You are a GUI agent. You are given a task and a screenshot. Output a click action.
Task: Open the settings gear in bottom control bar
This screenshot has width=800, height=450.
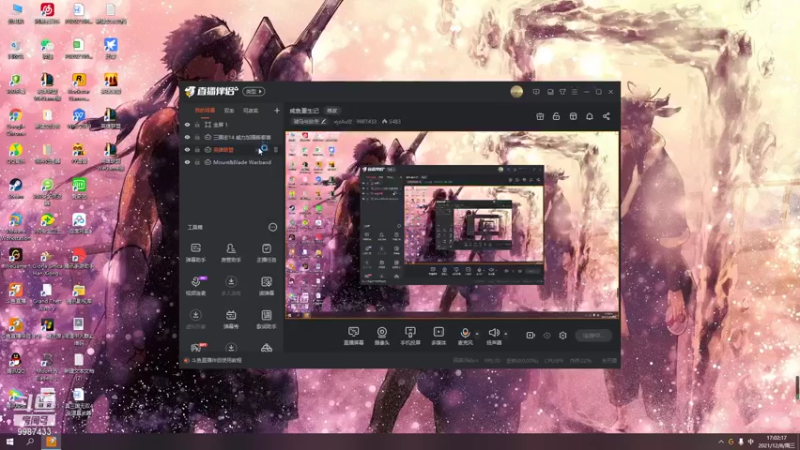coord(563,335)
